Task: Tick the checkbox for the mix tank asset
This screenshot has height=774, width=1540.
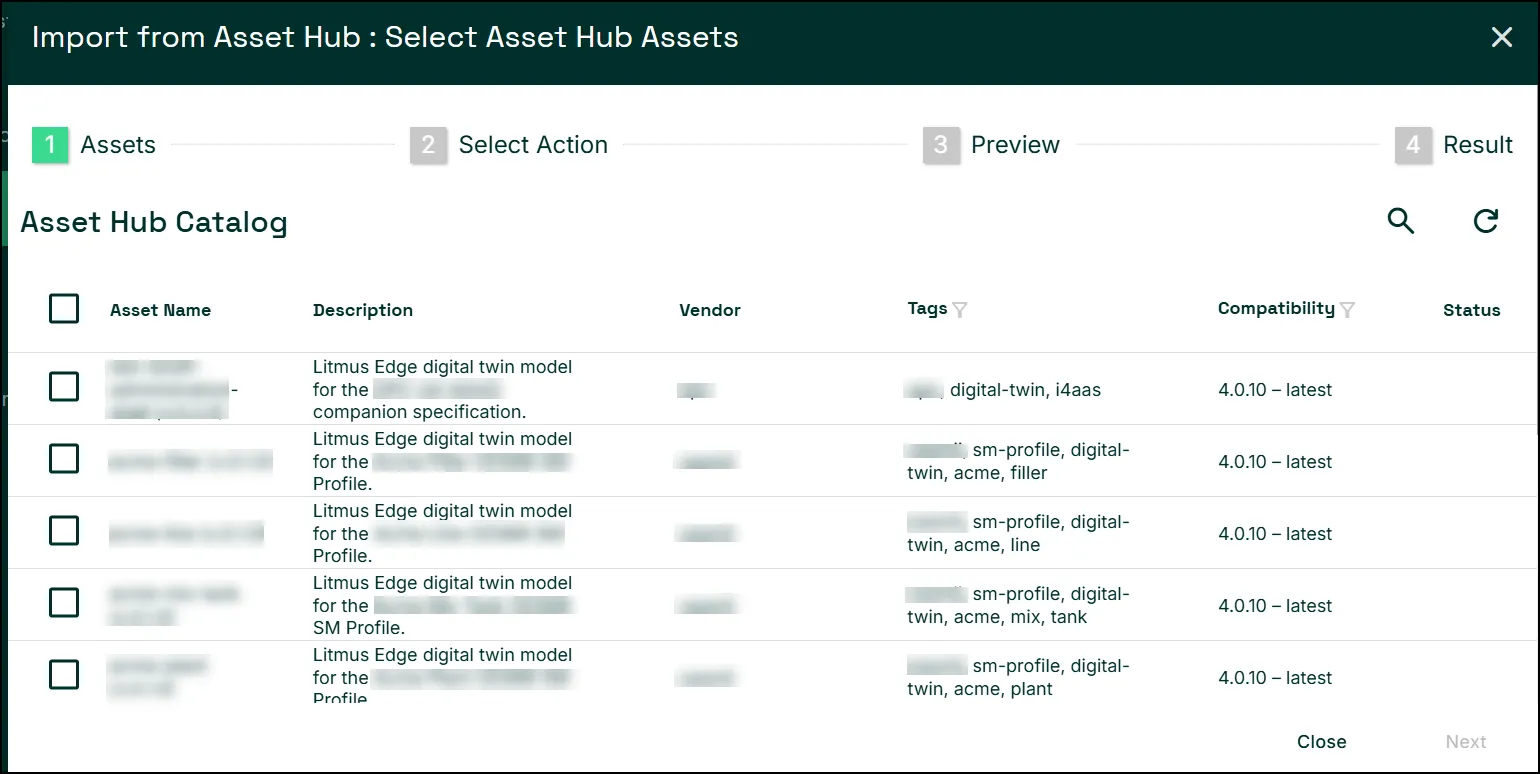Action: click(64, 602)
